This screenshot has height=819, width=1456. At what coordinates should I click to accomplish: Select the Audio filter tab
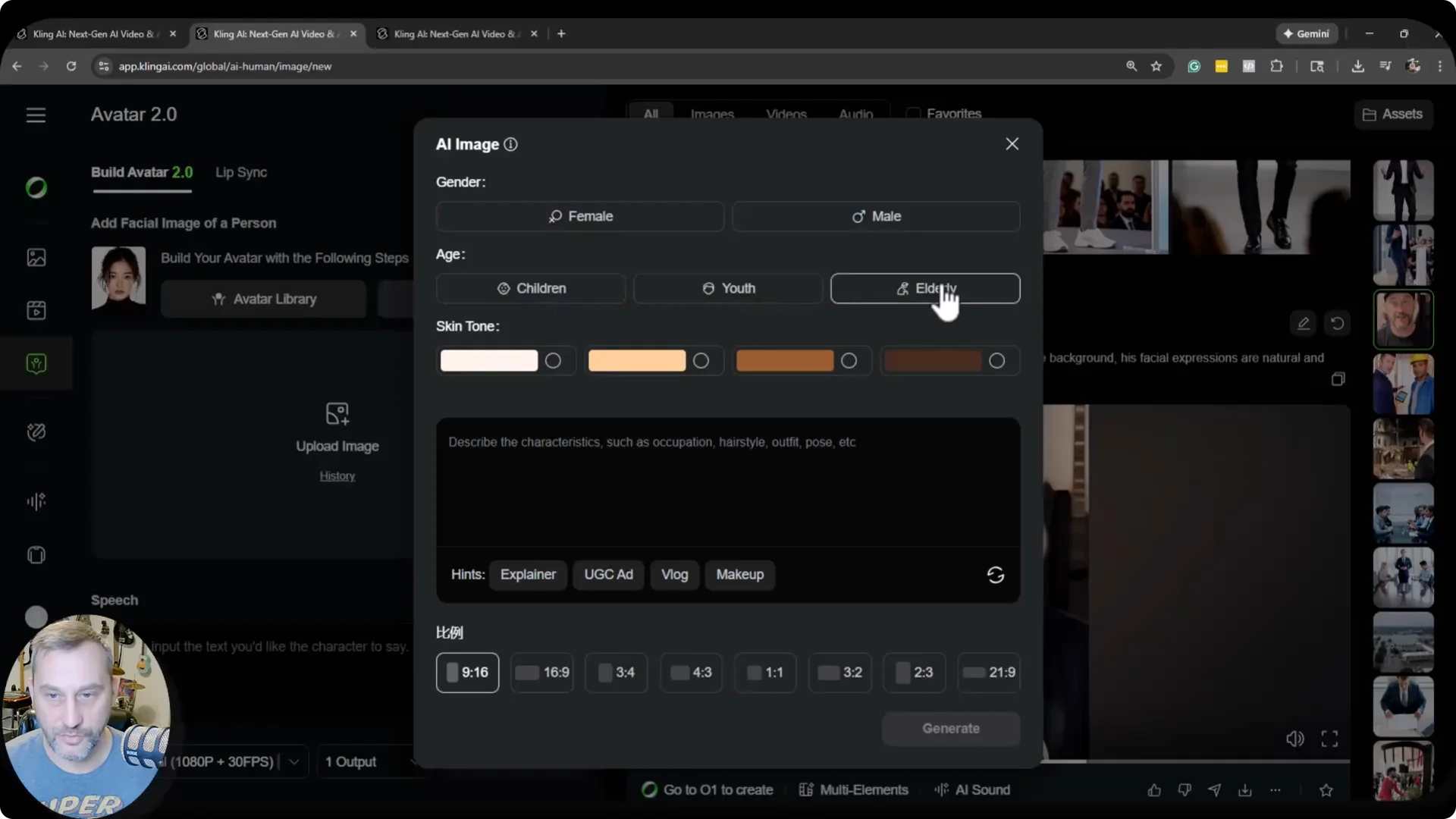(x=855, y=114)
